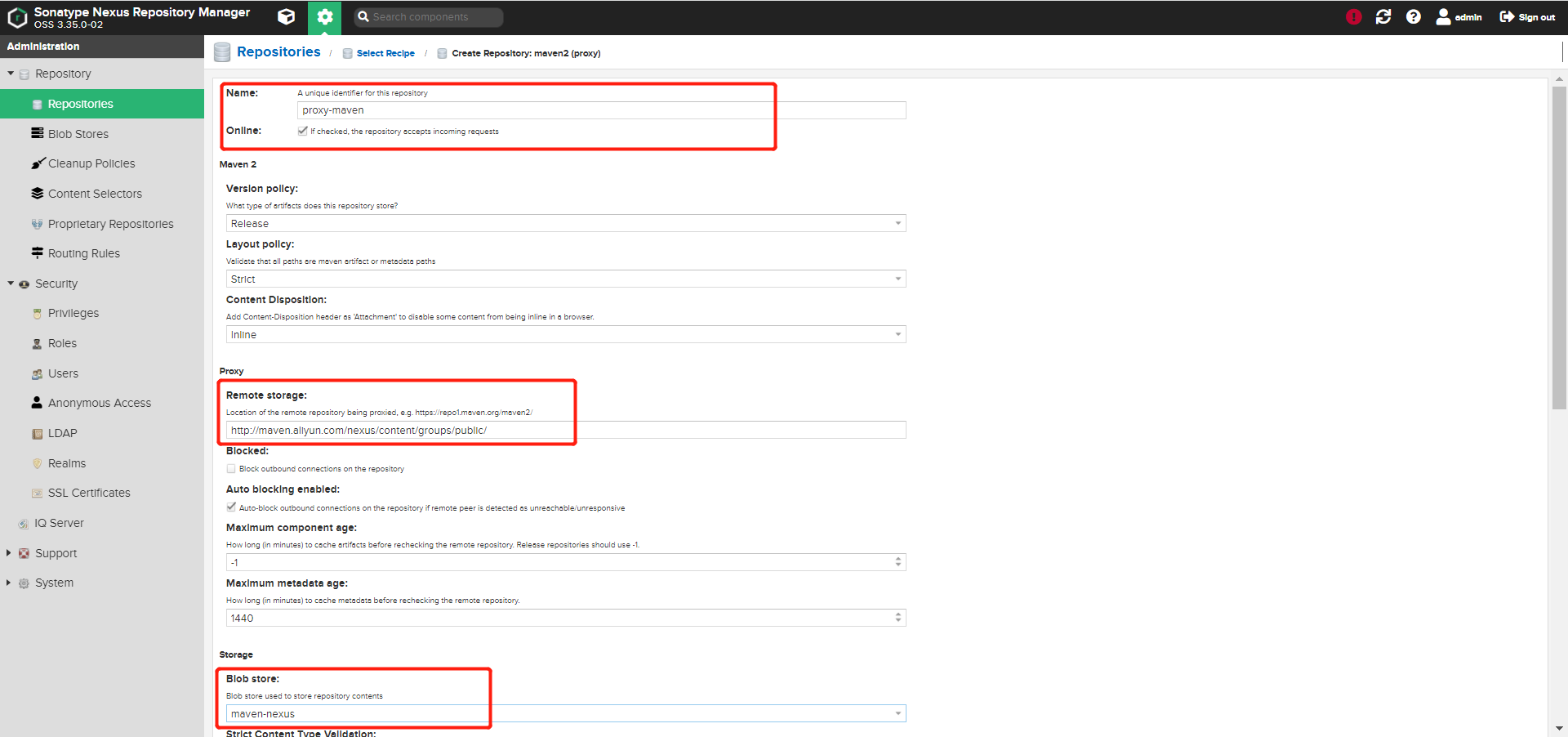1568x737 pixels.
Task: Toggle the Online checkbox
Action: click(x=303, y=131)
